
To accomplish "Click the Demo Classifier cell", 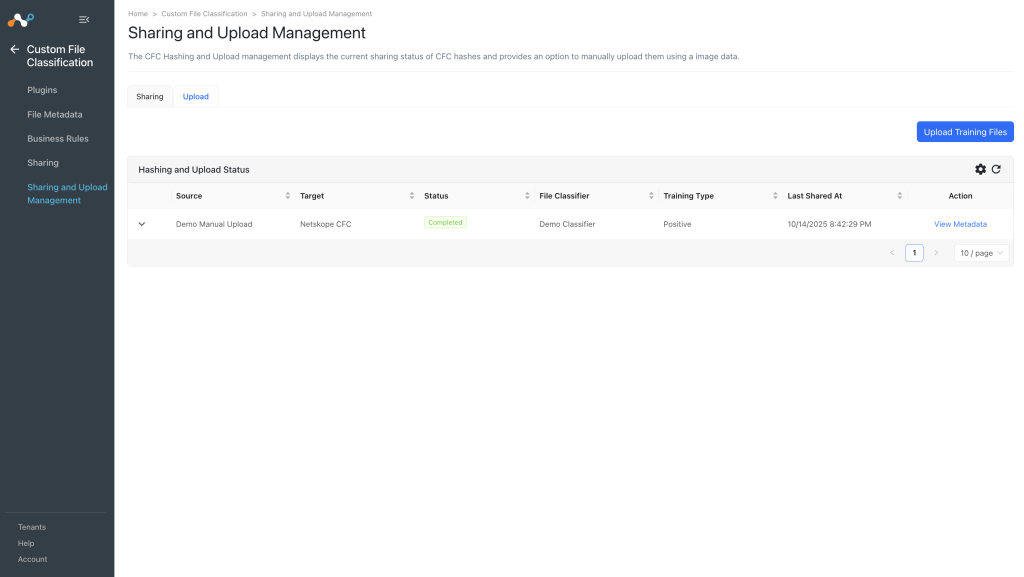I will tap(567, 224).
